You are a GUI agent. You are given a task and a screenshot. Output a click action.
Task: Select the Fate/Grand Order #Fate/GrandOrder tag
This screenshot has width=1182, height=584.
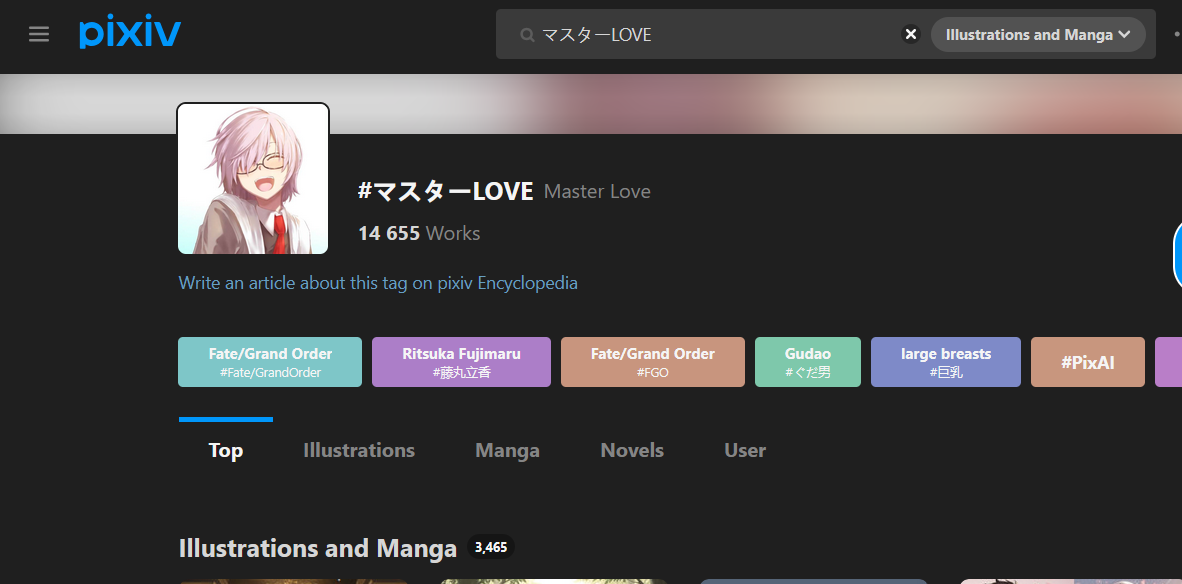coord(270,362)
